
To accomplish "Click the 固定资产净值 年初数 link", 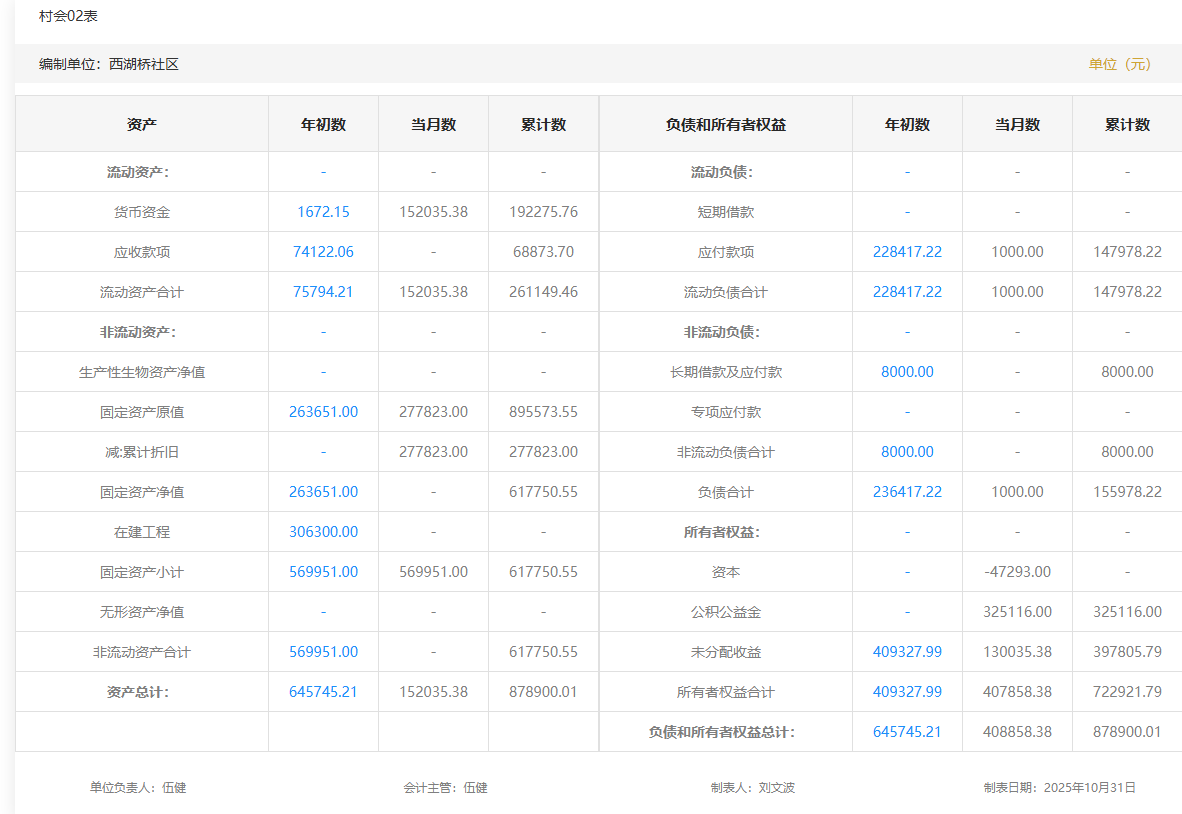I will tap(323, 492).
